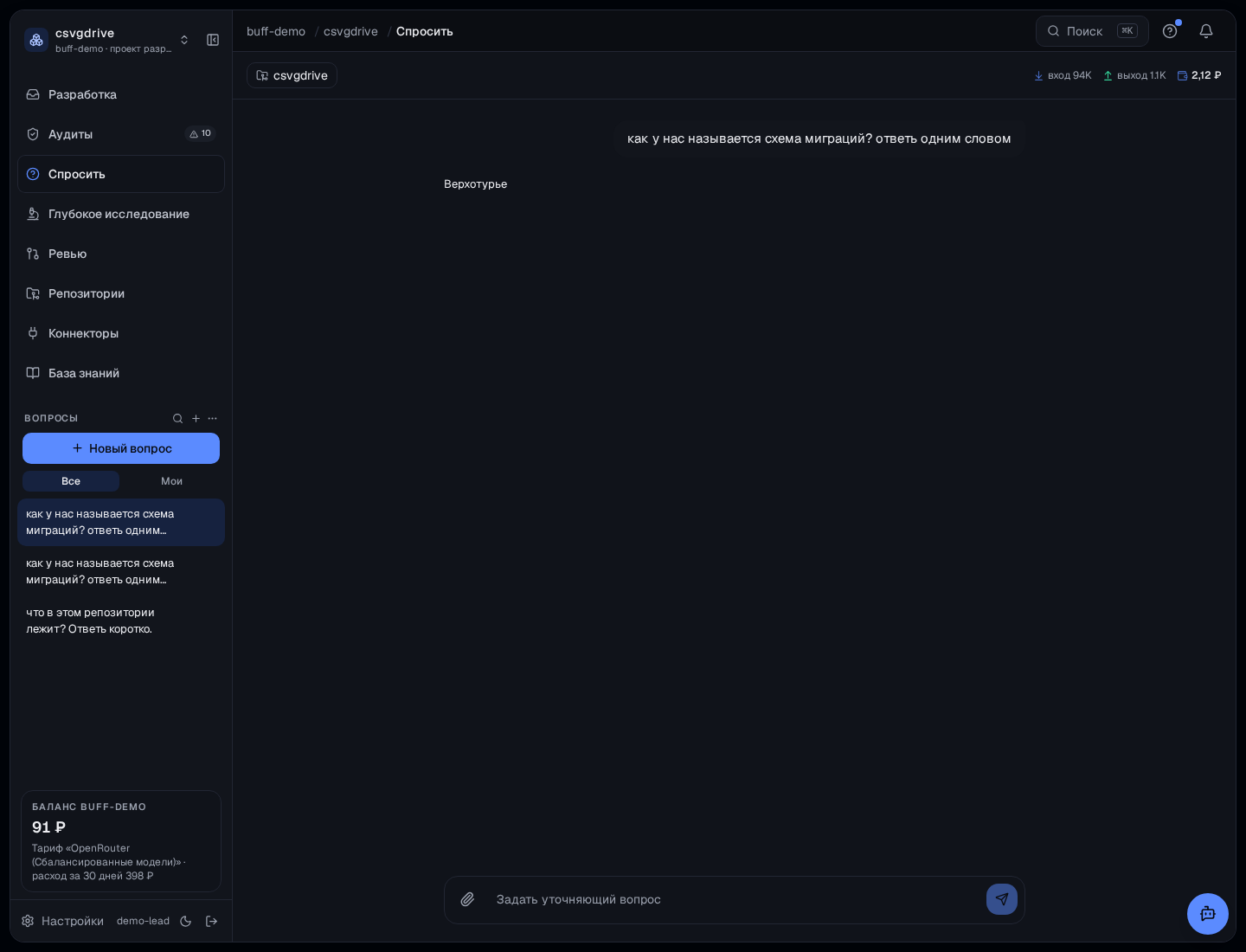
Task: Search questions with the magnifier icon
Action: tap(177, 418)
